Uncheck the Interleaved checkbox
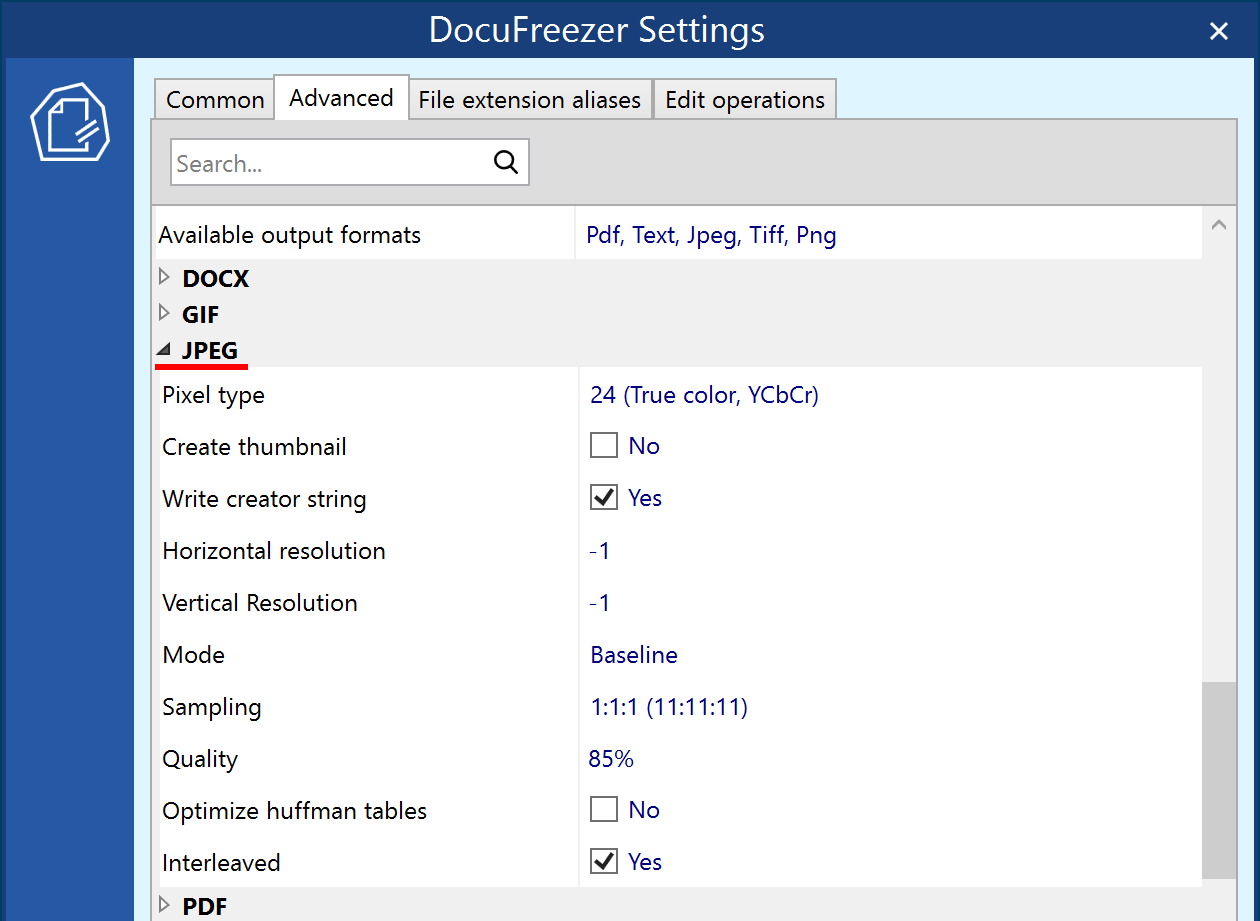 [604, 862]
